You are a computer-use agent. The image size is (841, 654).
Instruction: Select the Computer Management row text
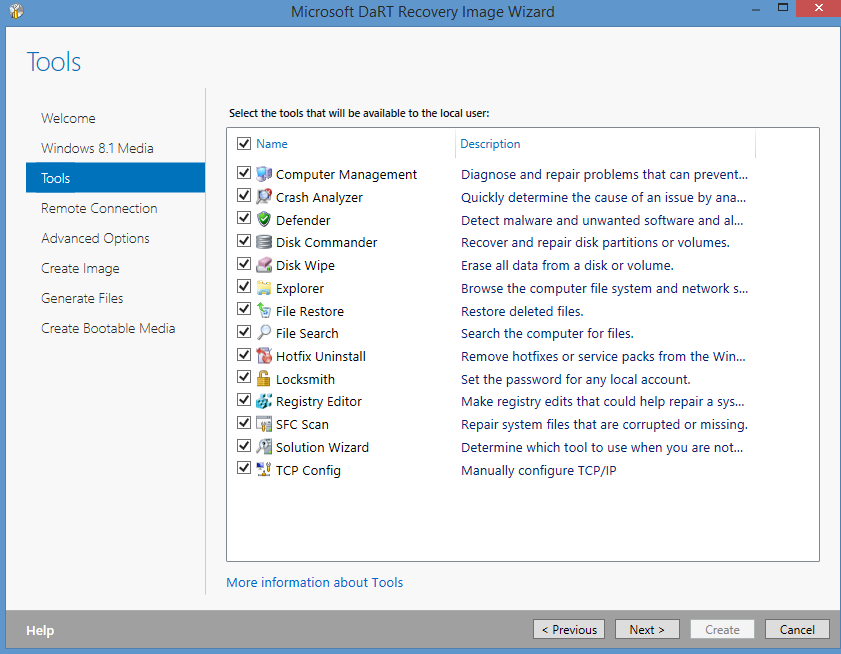(x=346, y=174)
